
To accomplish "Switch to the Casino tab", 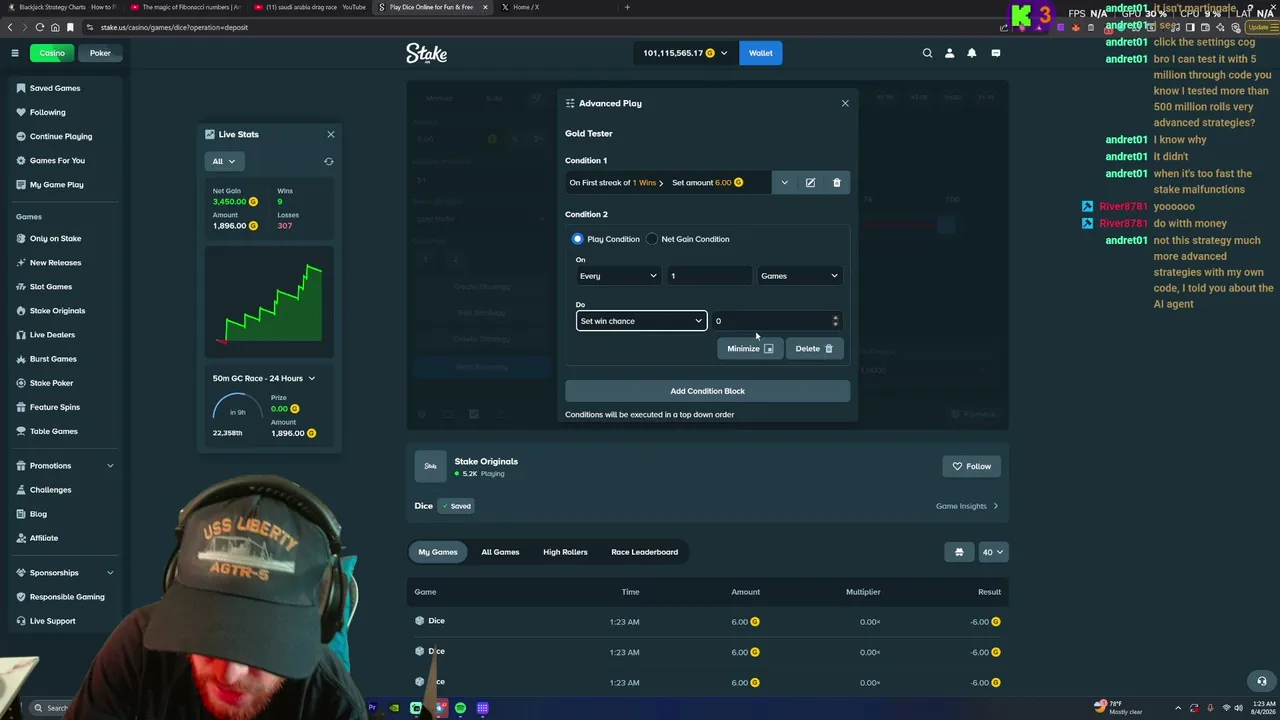I will click(52, 53).
